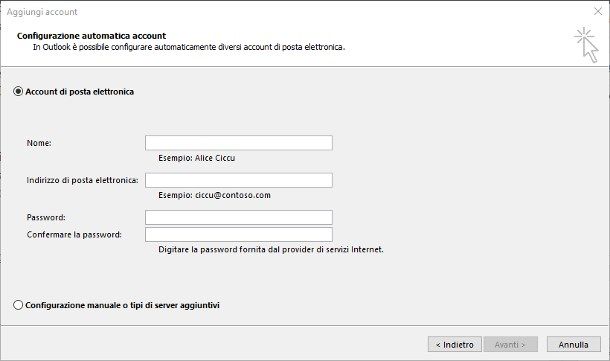Select the Account di posta elettronica radio button

18,91
